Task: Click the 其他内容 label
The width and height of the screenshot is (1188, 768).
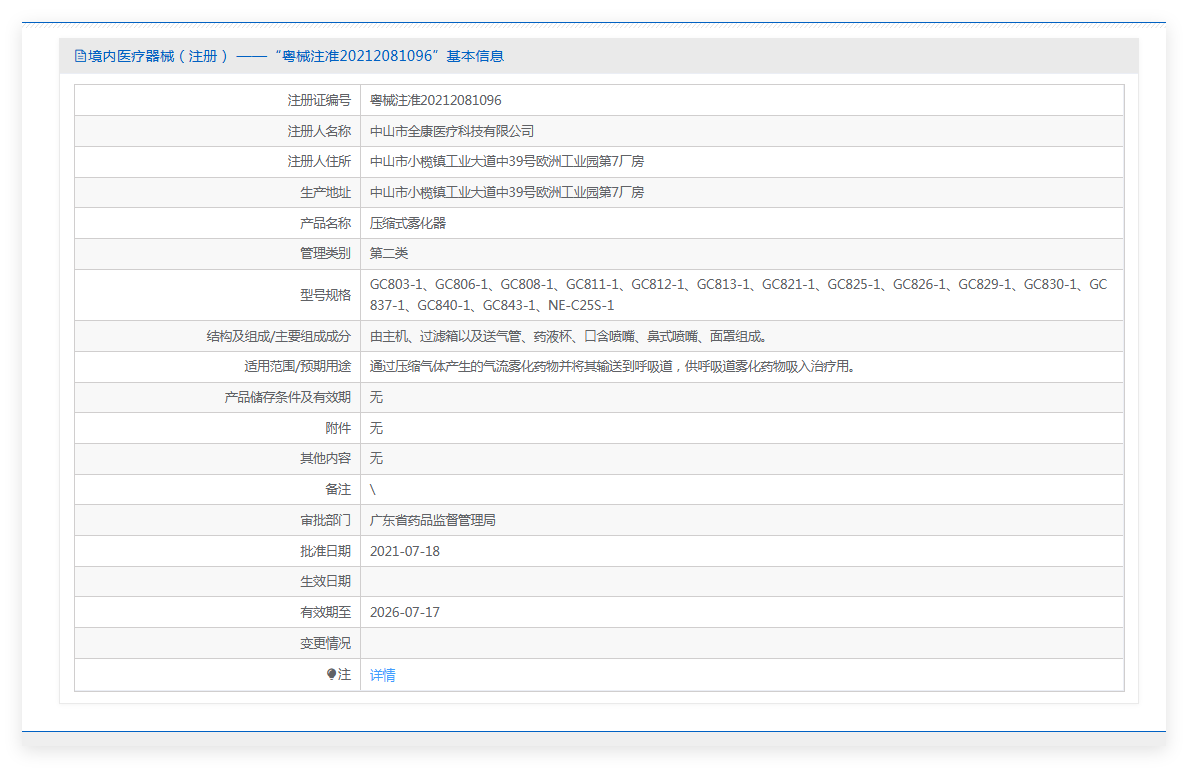Action: point(325,459)
